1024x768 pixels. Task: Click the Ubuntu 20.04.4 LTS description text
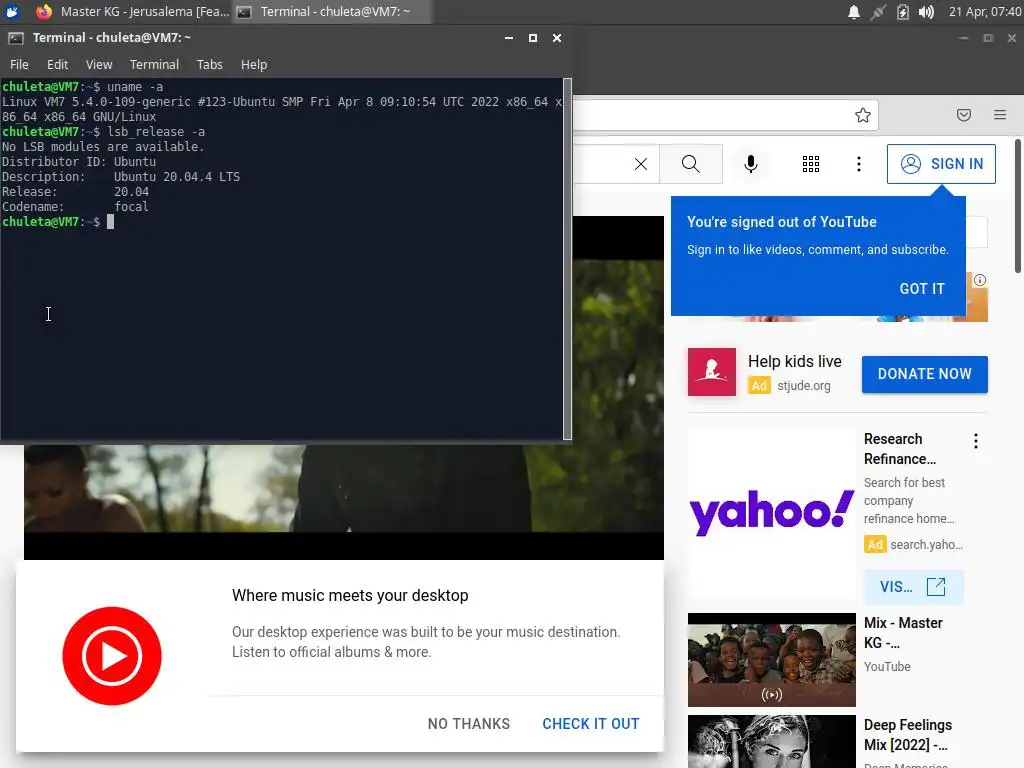[176, 176]
